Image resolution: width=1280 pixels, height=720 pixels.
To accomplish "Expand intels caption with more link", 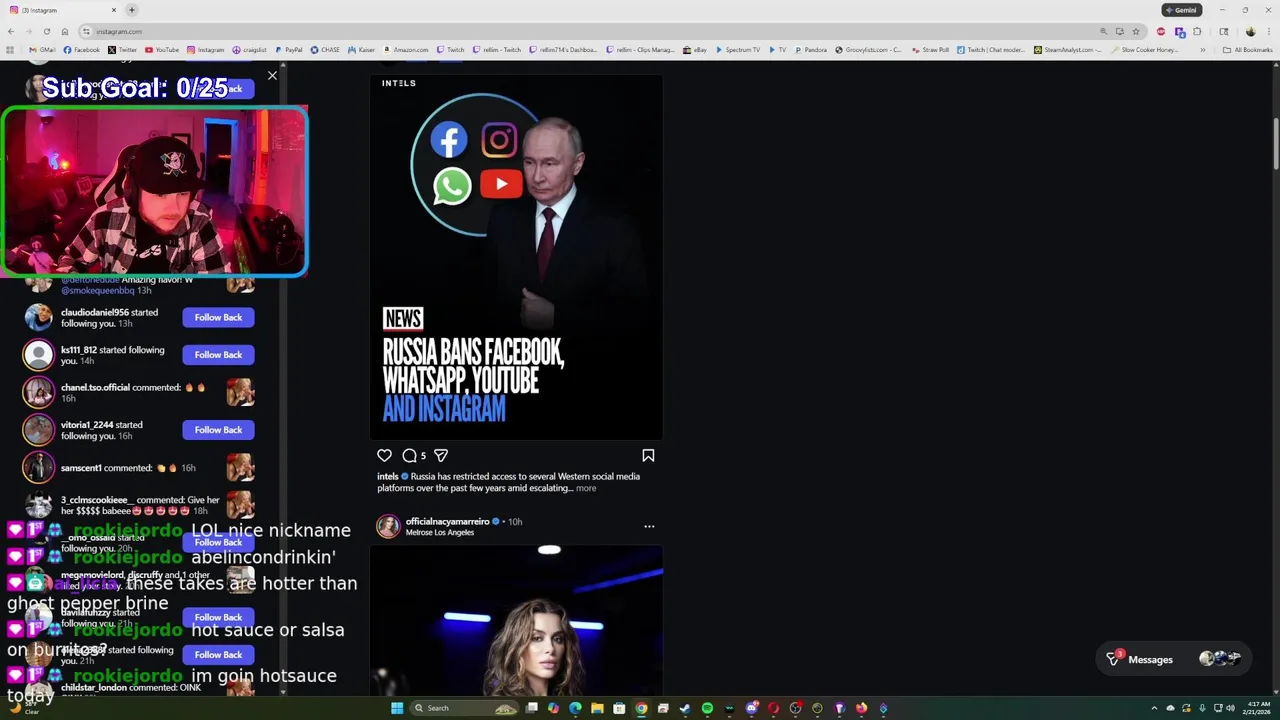I will pyautogui.click(x=586, y=488).
